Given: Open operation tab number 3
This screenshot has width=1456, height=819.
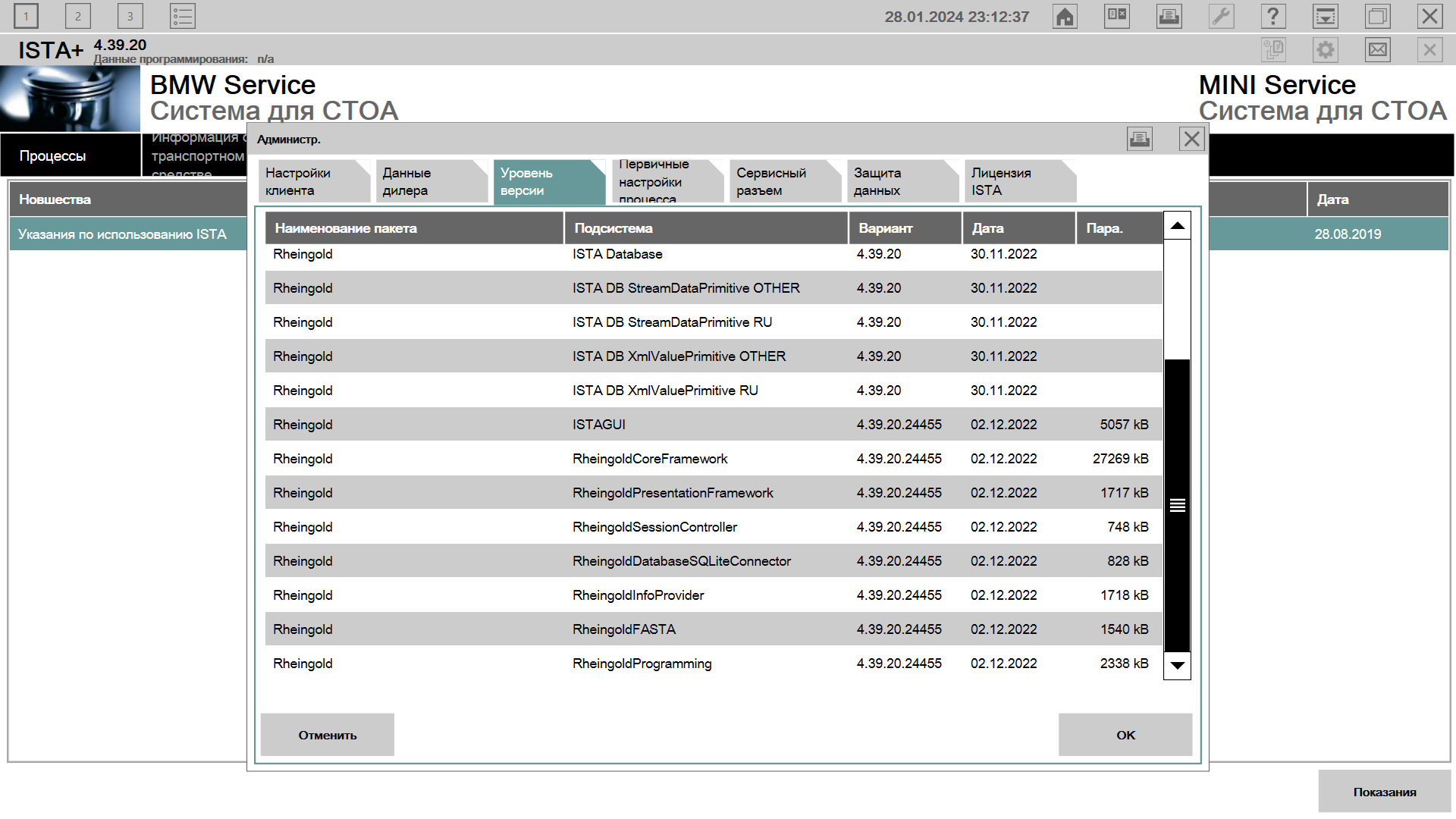Looking at the screenshot, I should point(130,16).
